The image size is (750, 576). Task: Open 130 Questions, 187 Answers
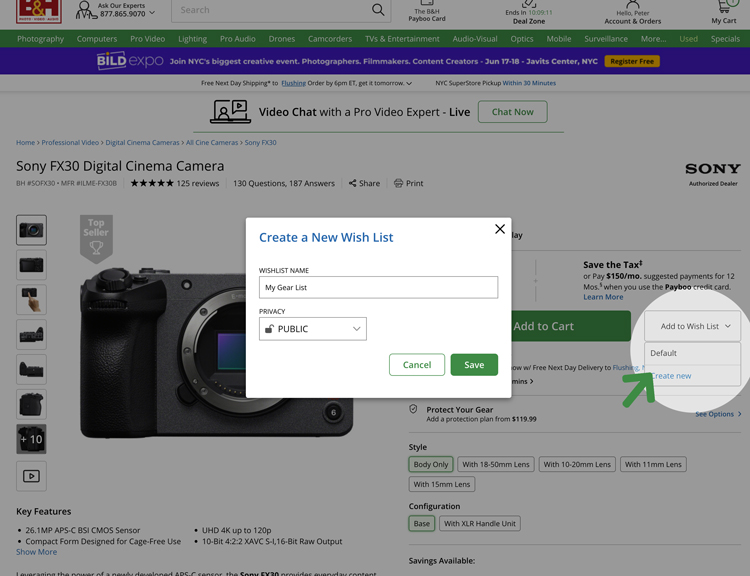coord(284,183)
